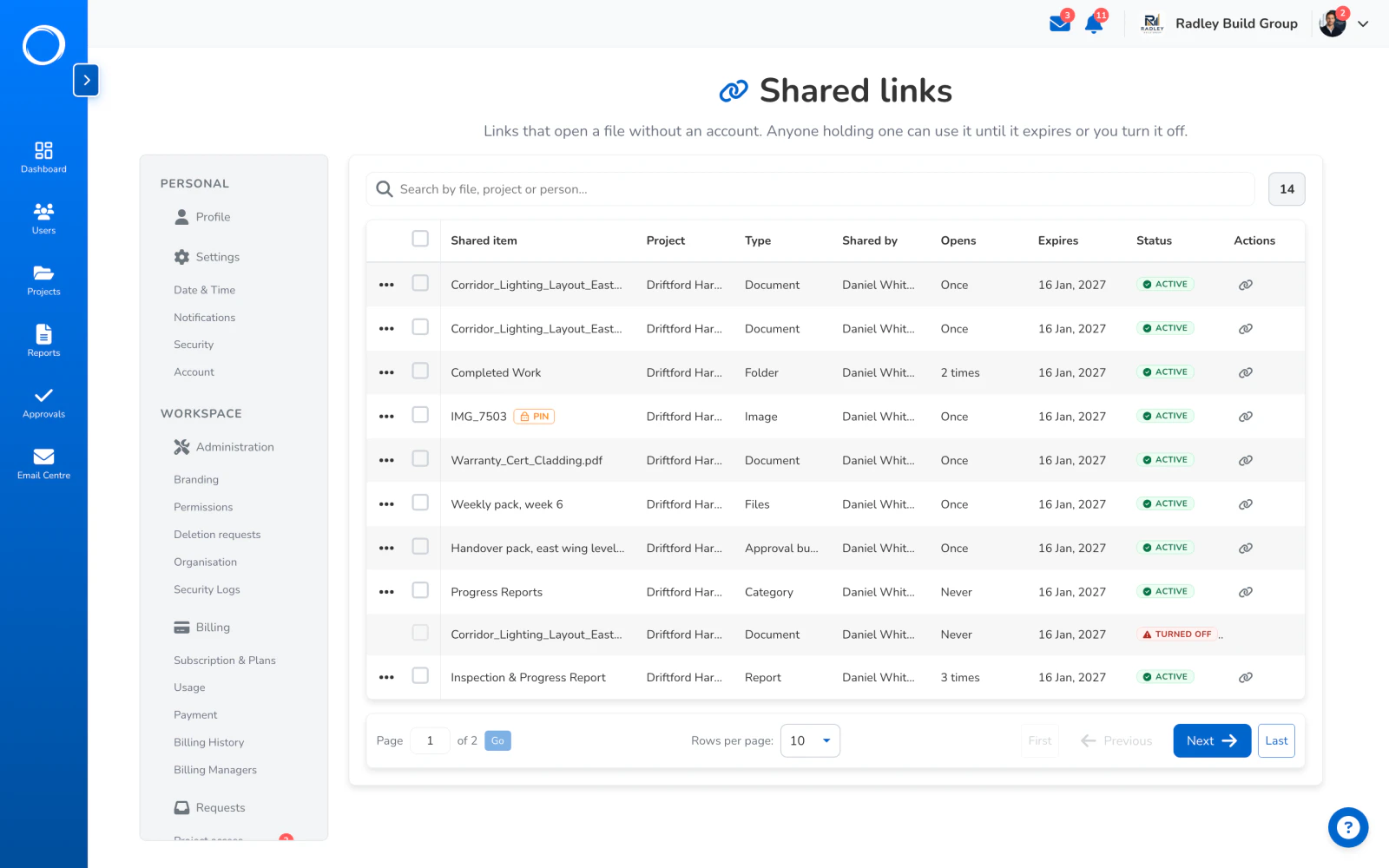Go to Next page
Image resolution: width=1389 pixels, height=868 pixels.
(1212, 740)
